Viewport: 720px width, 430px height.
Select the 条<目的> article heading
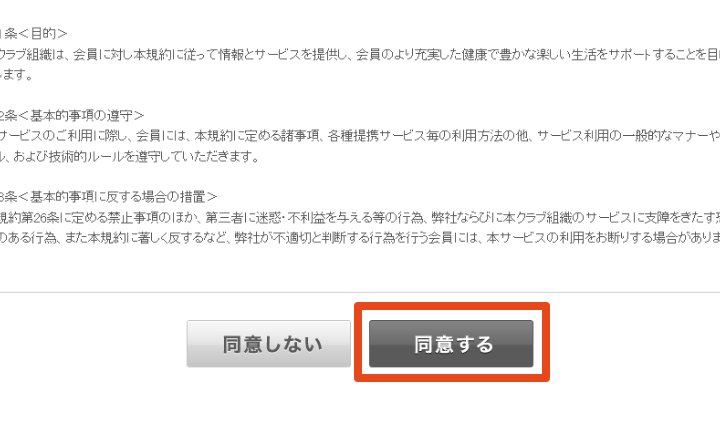pyautogui.click(x=36, y=34)
